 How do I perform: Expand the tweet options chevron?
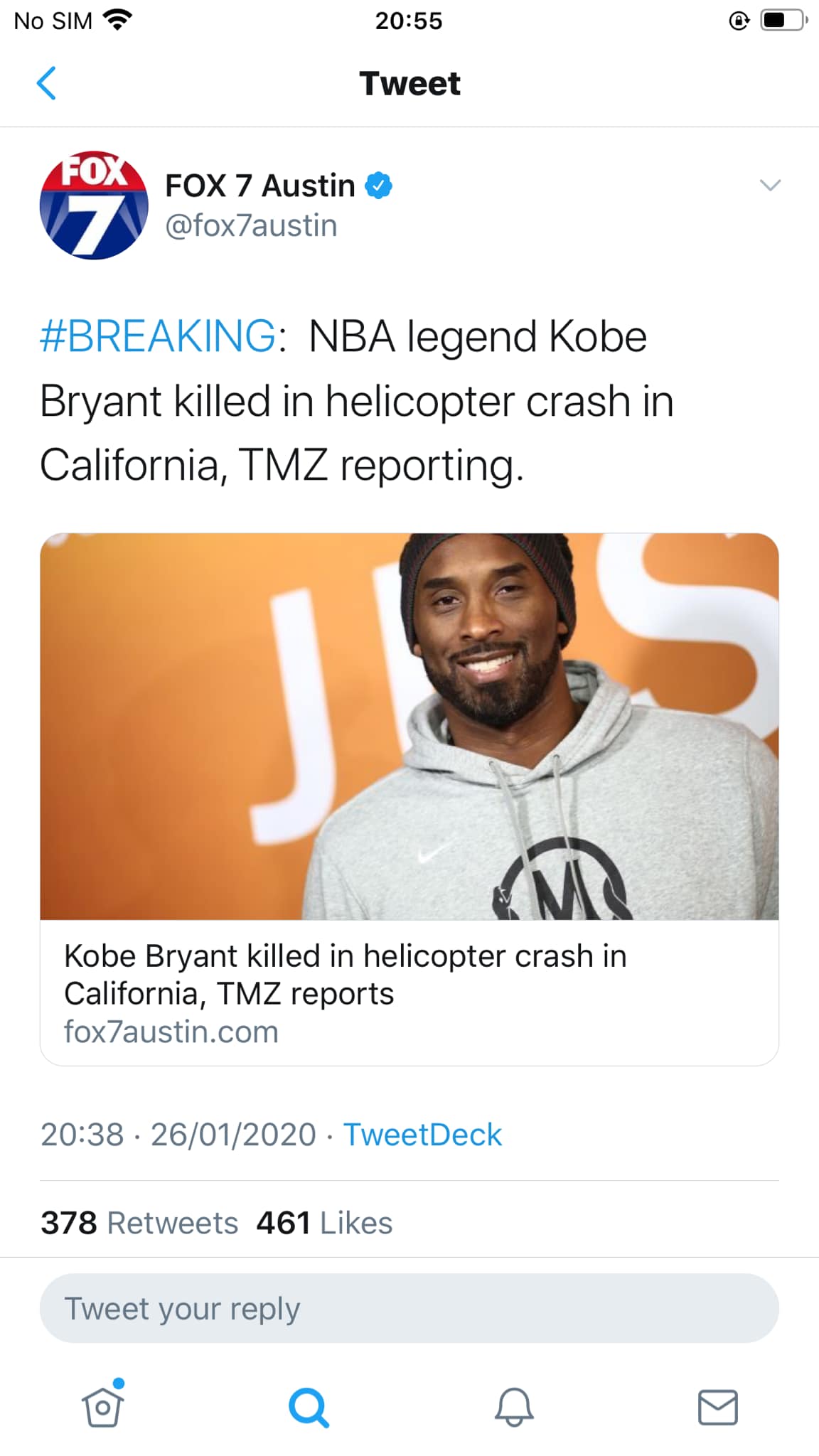tap(770, 186)
